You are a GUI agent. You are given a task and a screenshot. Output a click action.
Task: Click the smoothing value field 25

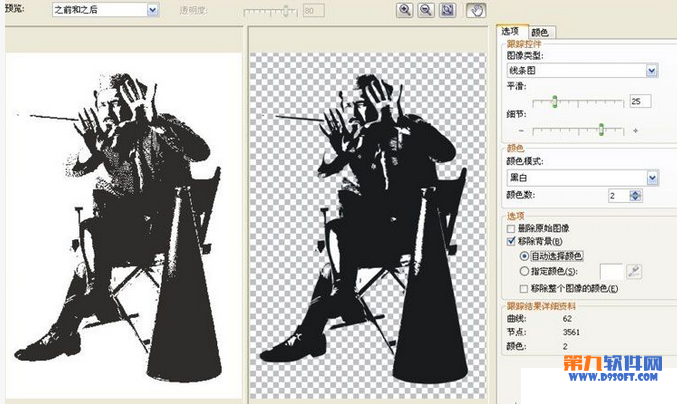pos(640,101)
